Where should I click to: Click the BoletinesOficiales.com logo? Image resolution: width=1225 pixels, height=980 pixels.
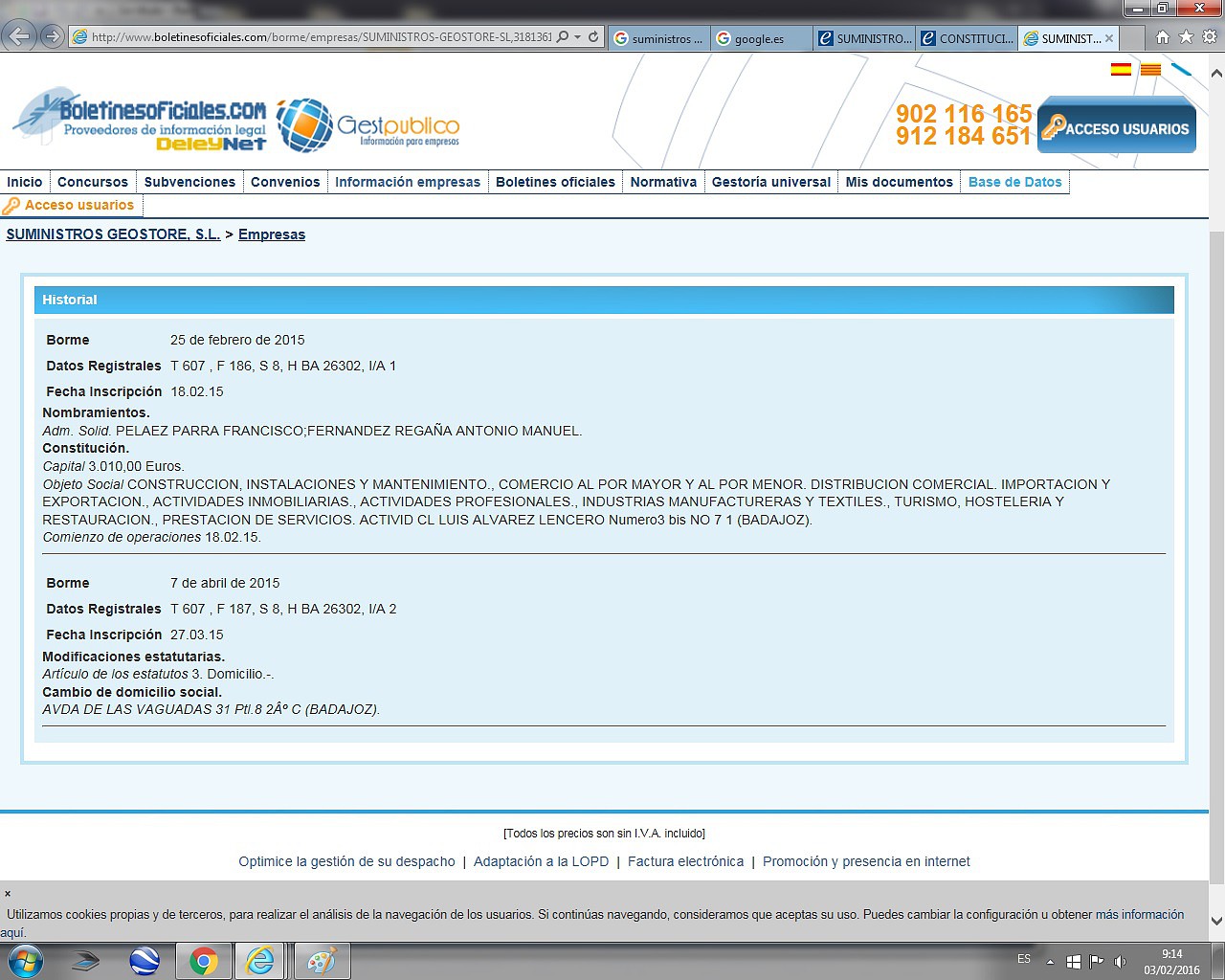point(141,120)
